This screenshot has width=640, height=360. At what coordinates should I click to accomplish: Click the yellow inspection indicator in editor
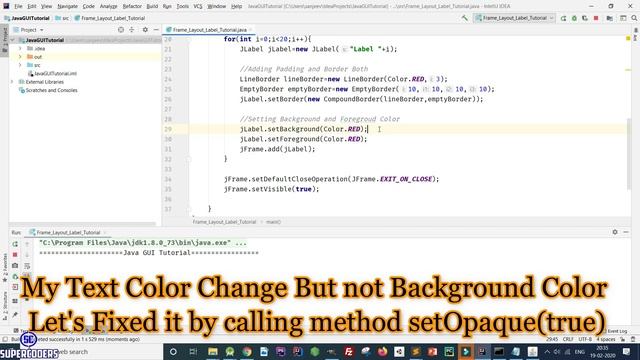point(628,38)
